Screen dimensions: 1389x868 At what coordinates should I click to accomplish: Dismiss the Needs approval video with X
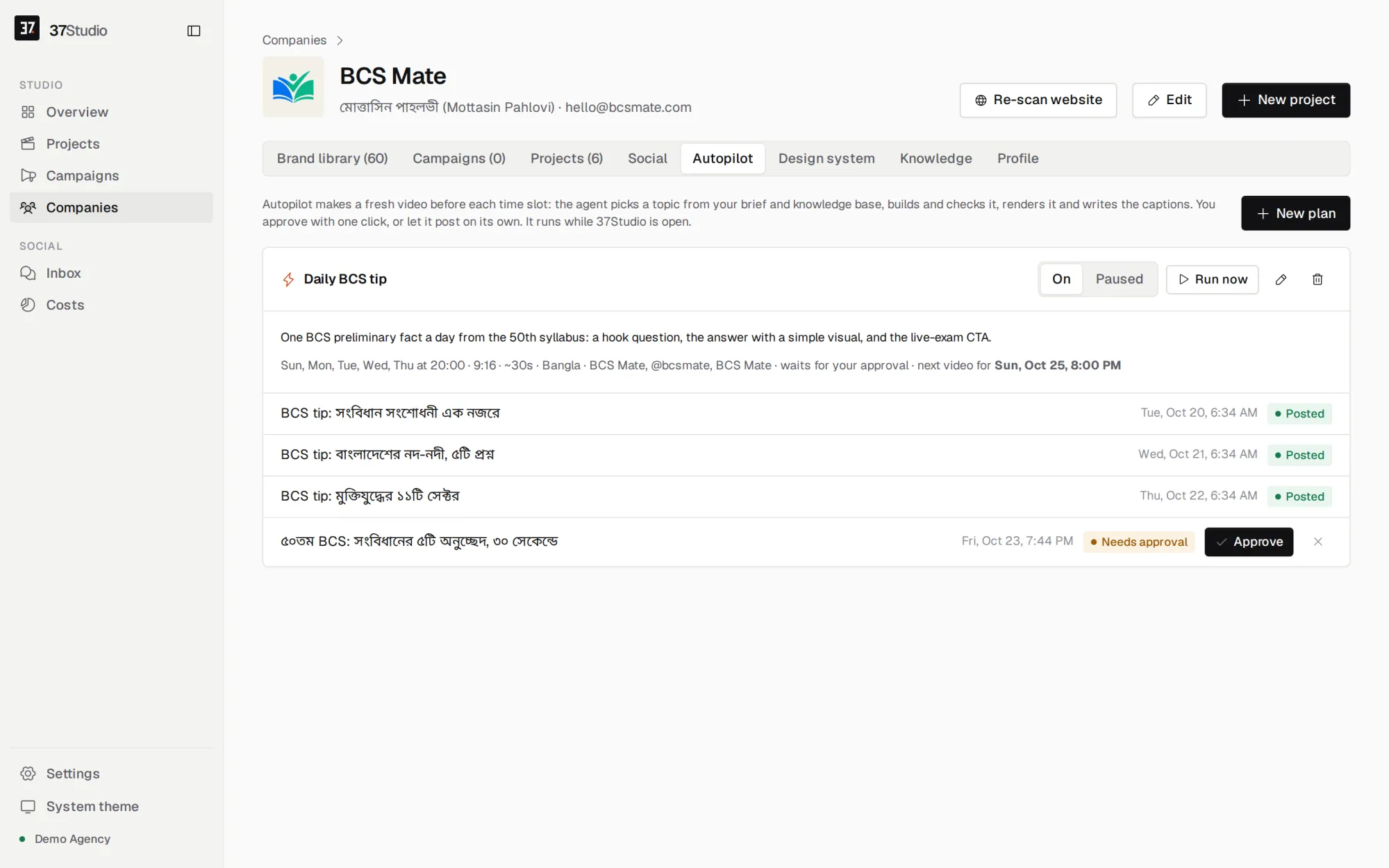[x=1318, y=542]
